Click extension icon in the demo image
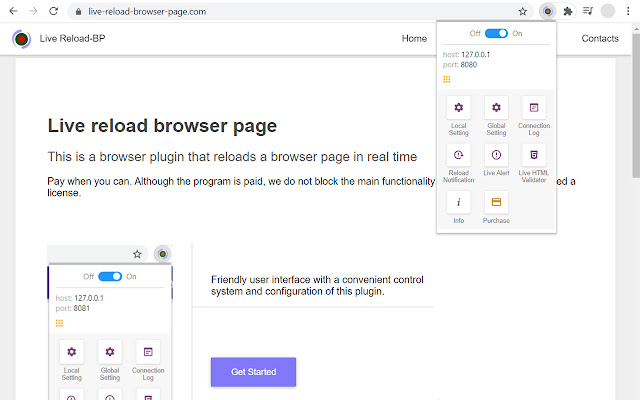The image size is (640, 400). [162, 254]
